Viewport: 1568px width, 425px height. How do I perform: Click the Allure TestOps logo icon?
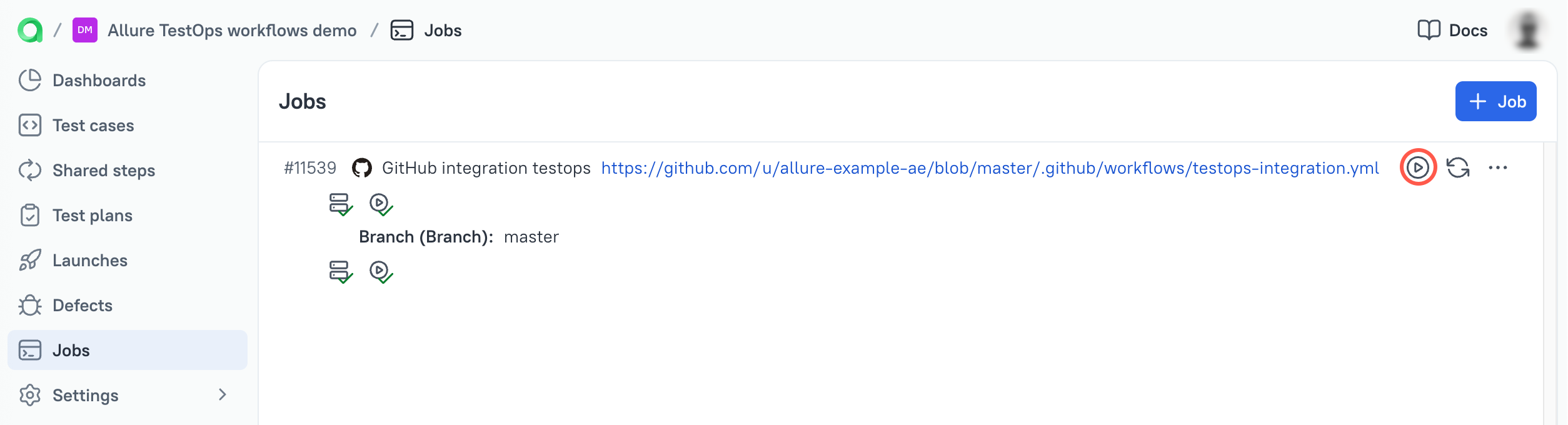[30, 30]
